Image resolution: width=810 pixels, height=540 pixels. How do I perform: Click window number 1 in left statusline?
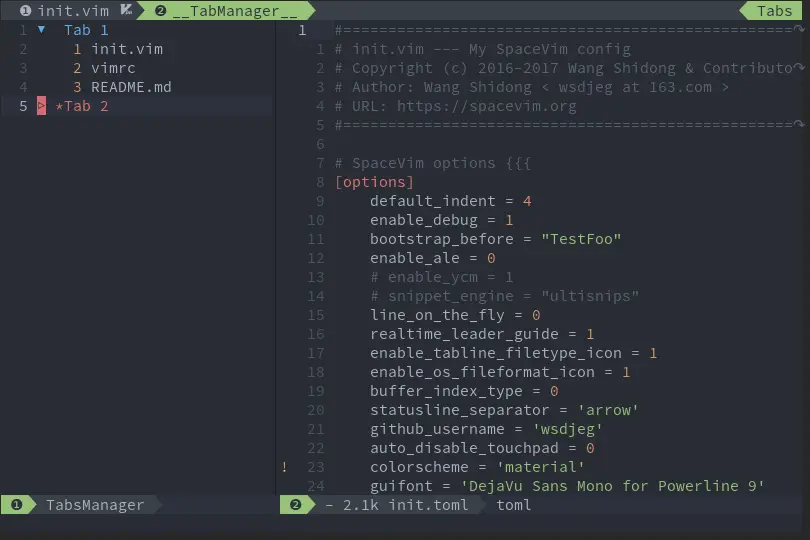(17, 505)
